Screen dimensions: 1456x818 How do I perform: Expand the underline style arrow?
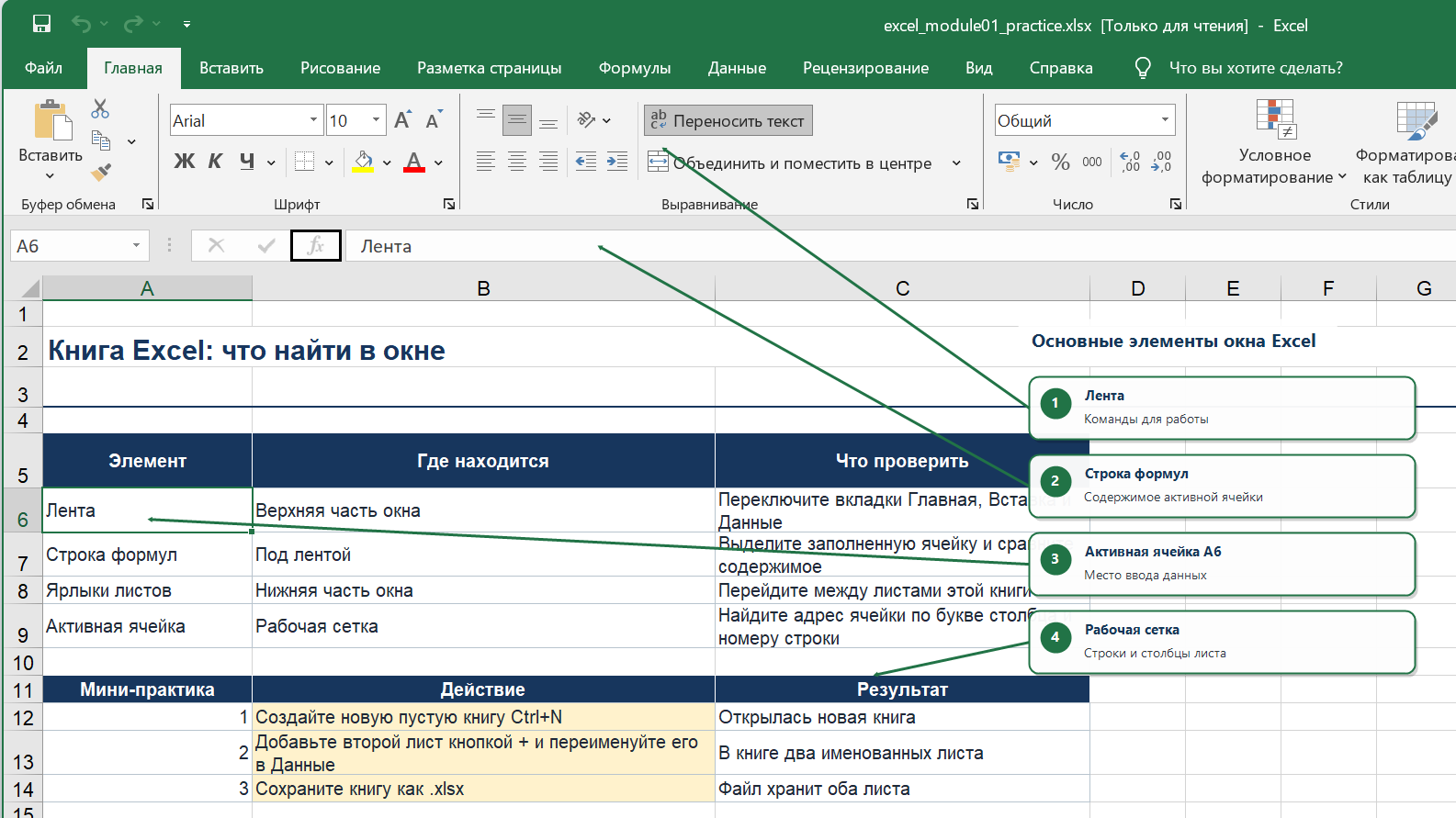271,162
